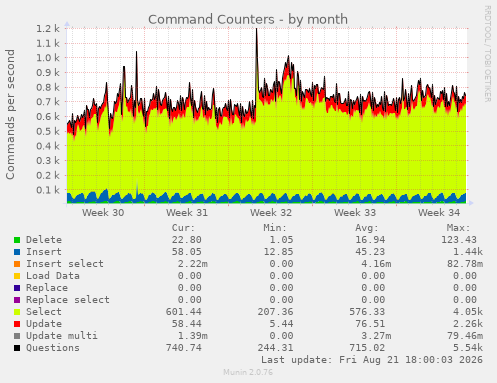Click the Questions max value 5.54k
This screenshot has height=383, width=497.
(x=468, y=348)
